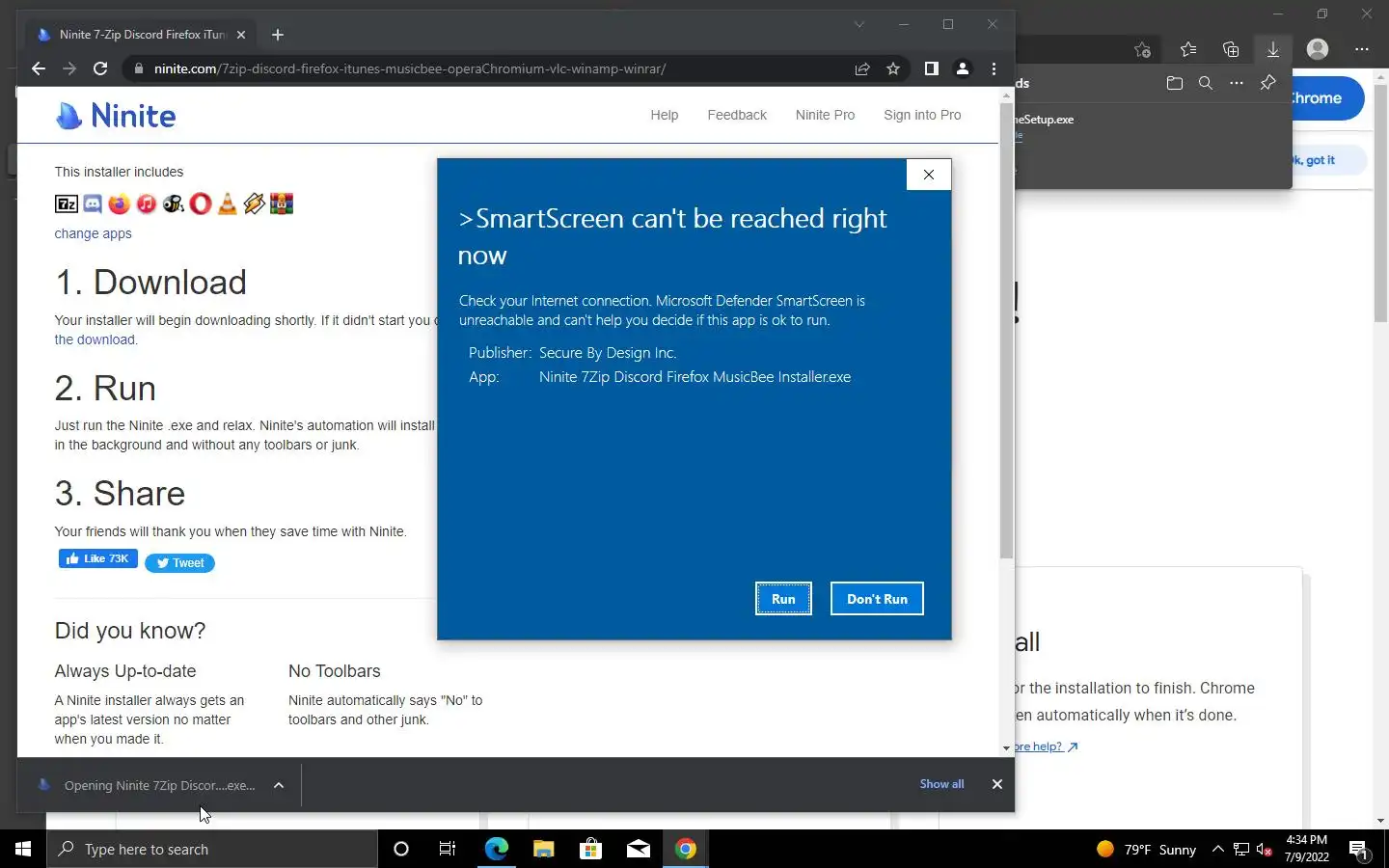
Task: Click the Opening Ninite 7Zip download item
Action: click(148, 785)
